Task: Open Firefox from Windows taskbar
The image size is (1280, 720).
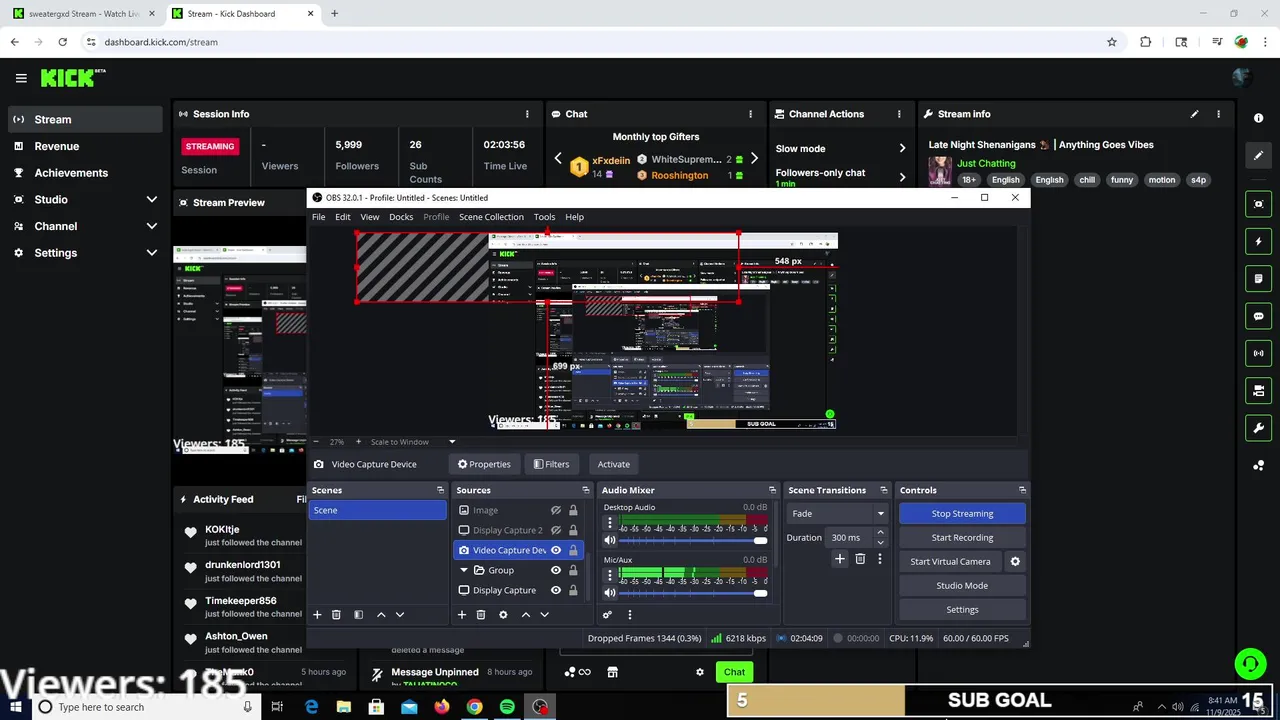Action: 442,707
